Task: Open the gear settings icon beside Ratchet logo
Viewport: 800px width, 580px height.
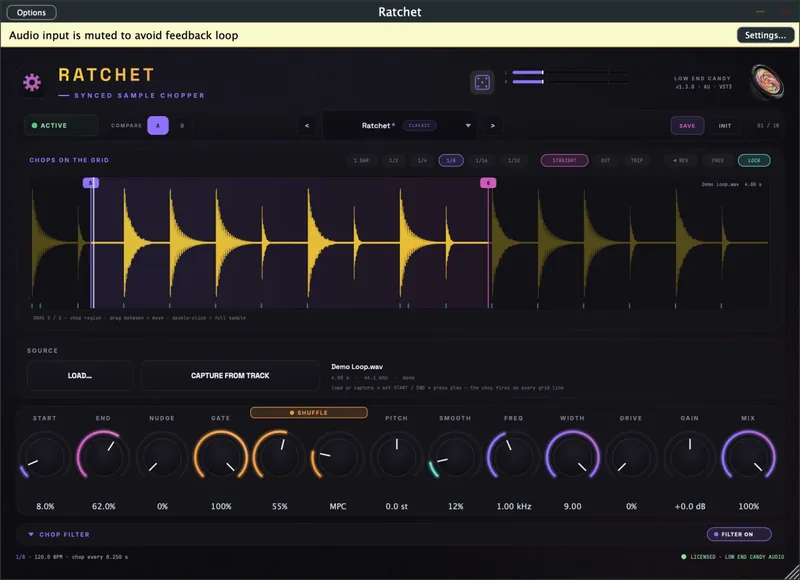Action: [32, 82]
